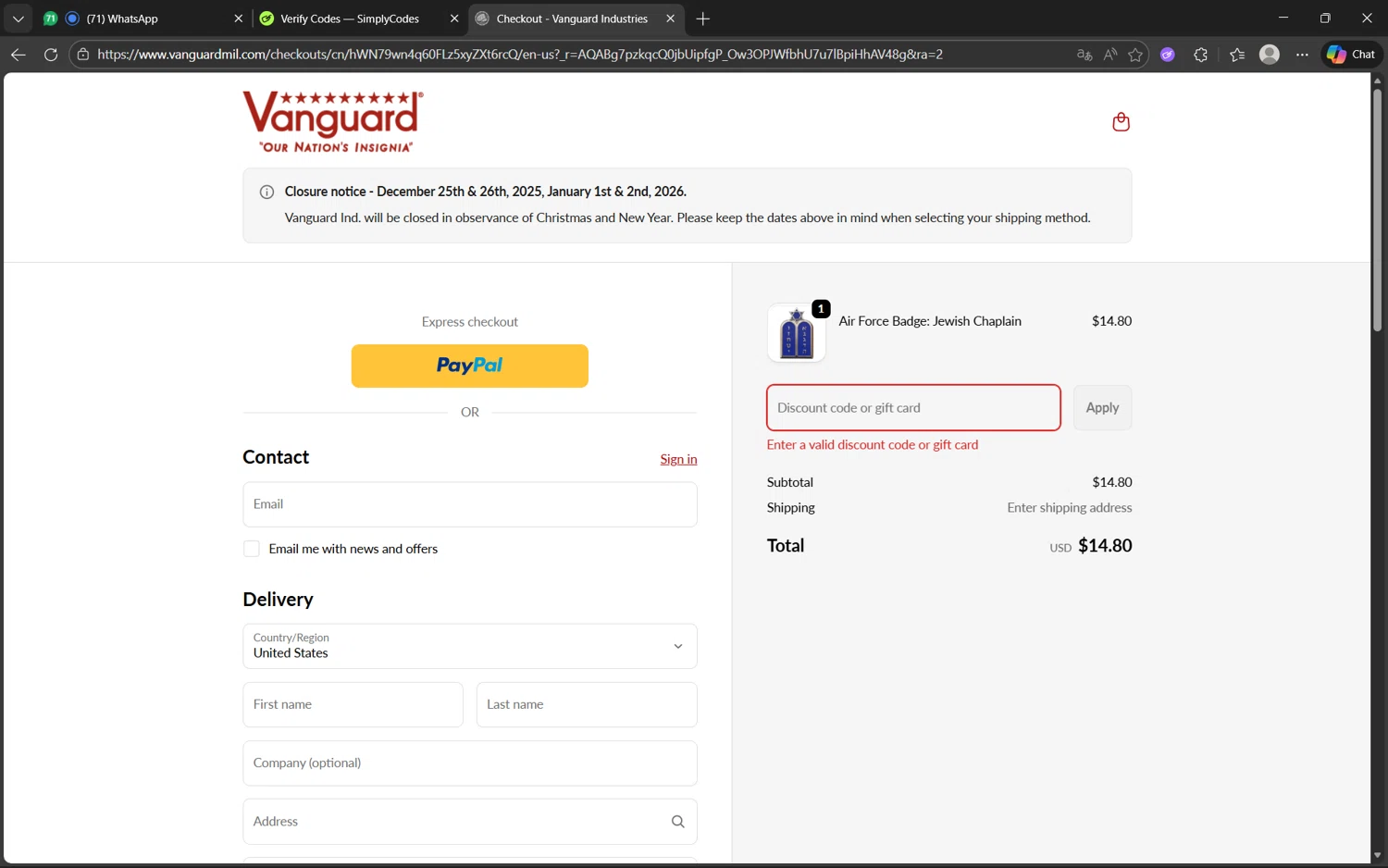Open Copilot Chat button
1388x868 pixels.
pyautogui.click(x=1351, y=55)
